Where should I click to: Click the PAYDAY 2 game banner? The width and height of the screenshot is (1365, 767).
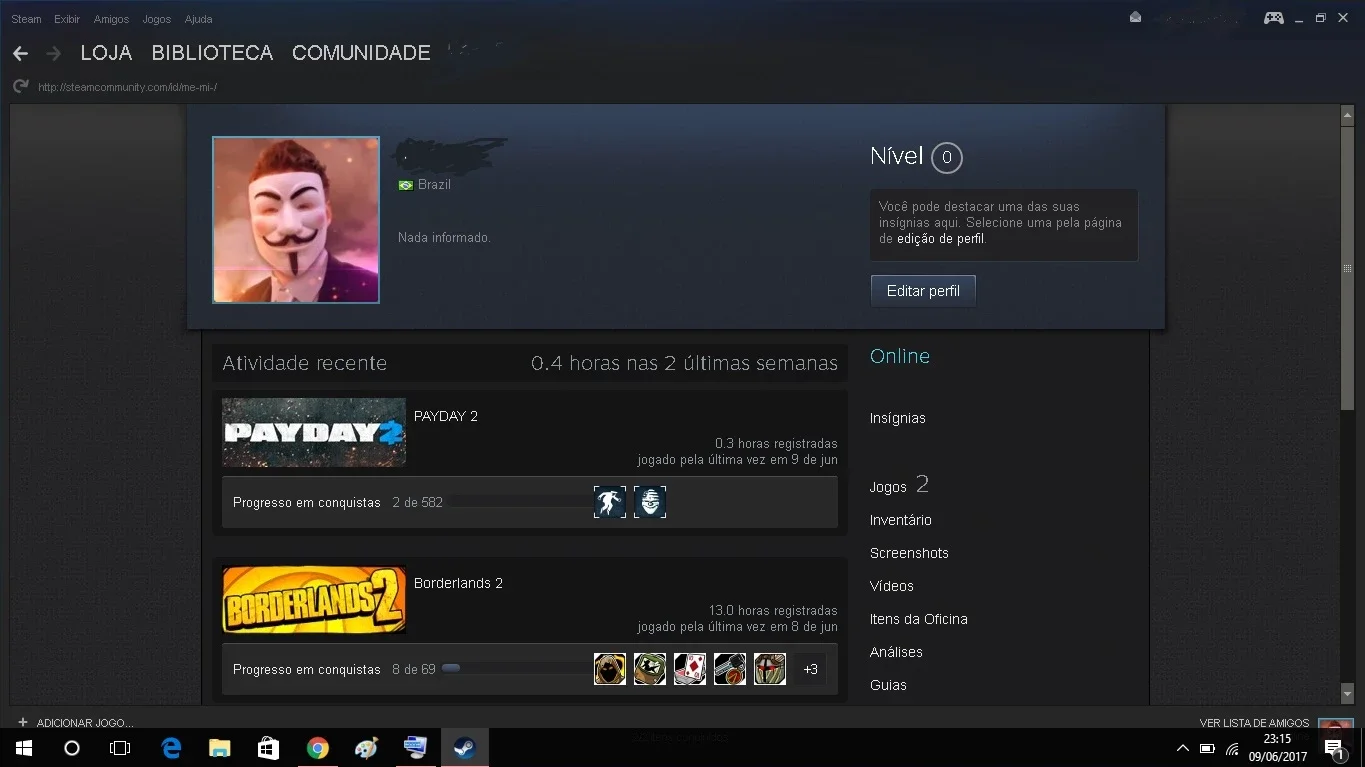(x=314, y=432)
